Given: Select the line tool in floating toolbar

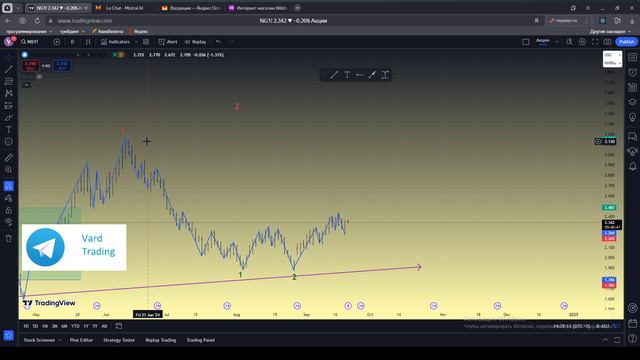Looking at the screenshot, I should click(x=334, y=75).
